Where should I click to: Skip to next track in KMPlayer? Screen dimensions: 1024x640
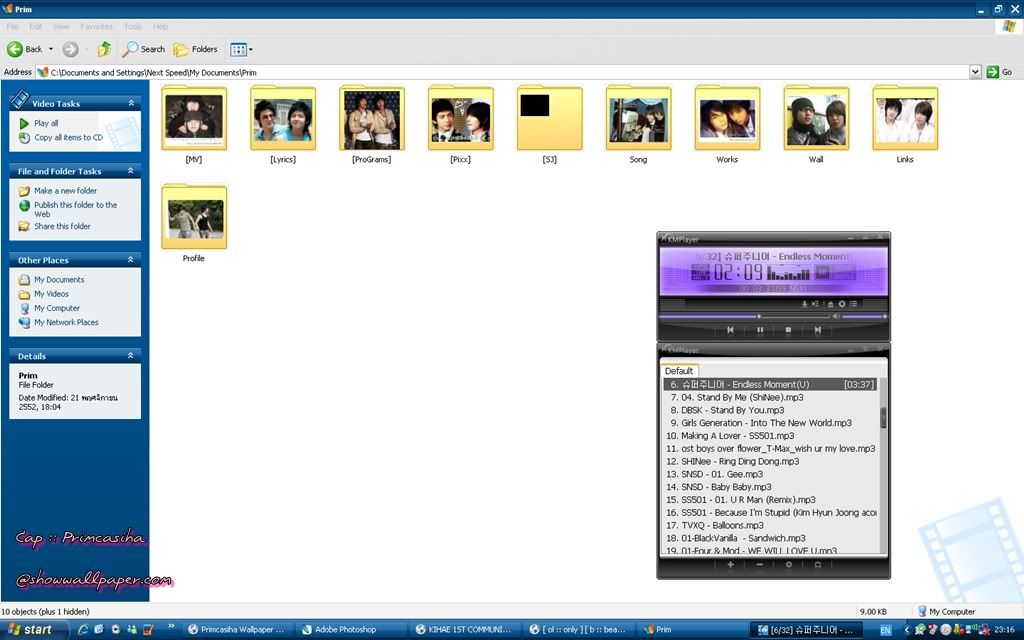[x=817, y=330]
